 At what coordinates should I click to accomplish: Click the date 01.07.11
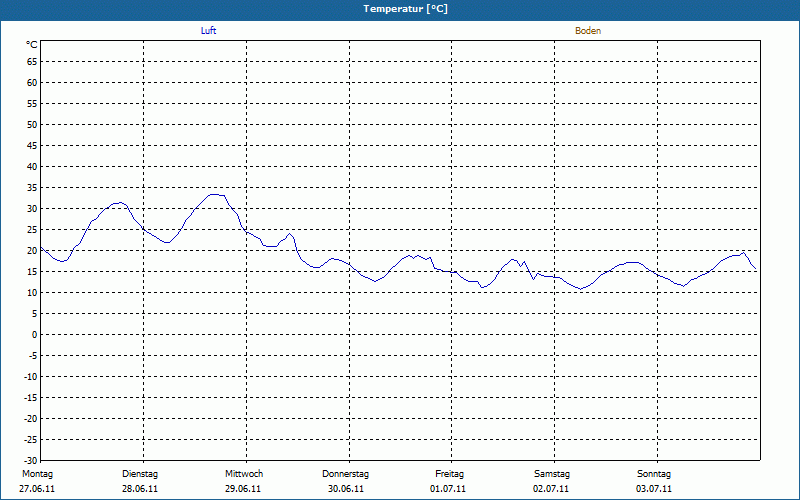[x=448, y=488]
